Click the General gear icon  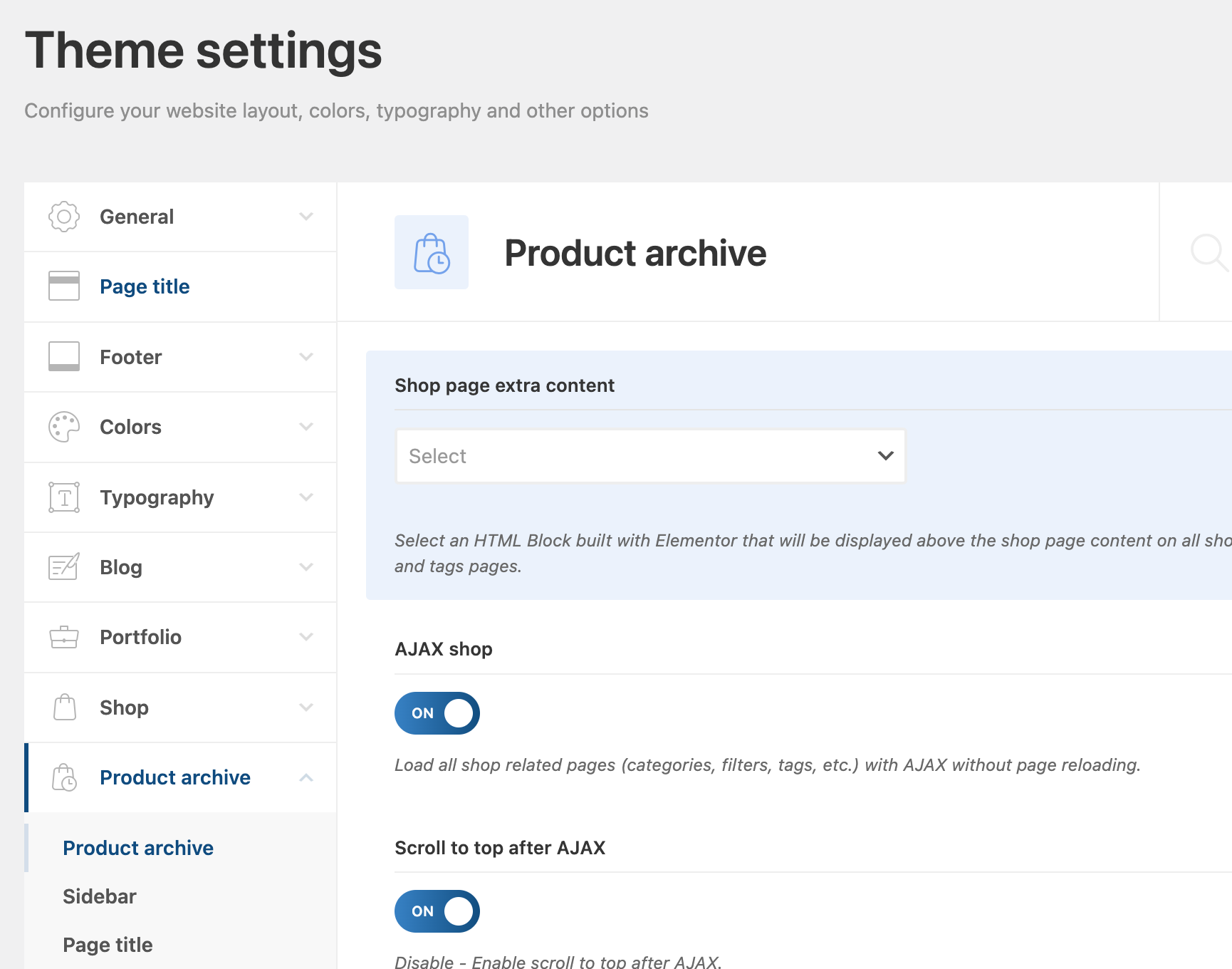(64, 217)
